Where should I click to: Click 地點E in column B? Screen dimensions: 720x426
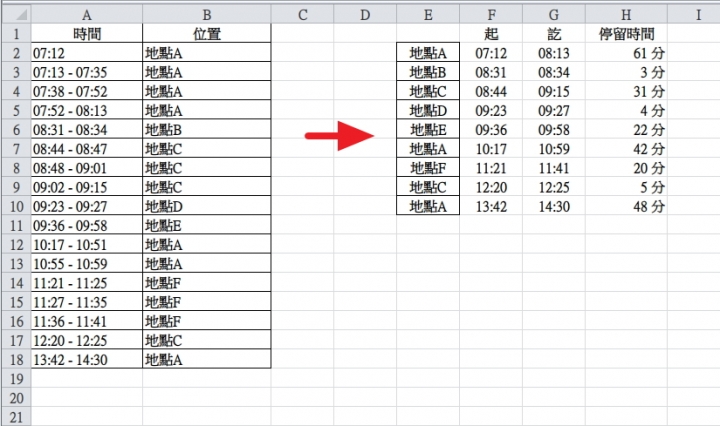click(207, 225)
